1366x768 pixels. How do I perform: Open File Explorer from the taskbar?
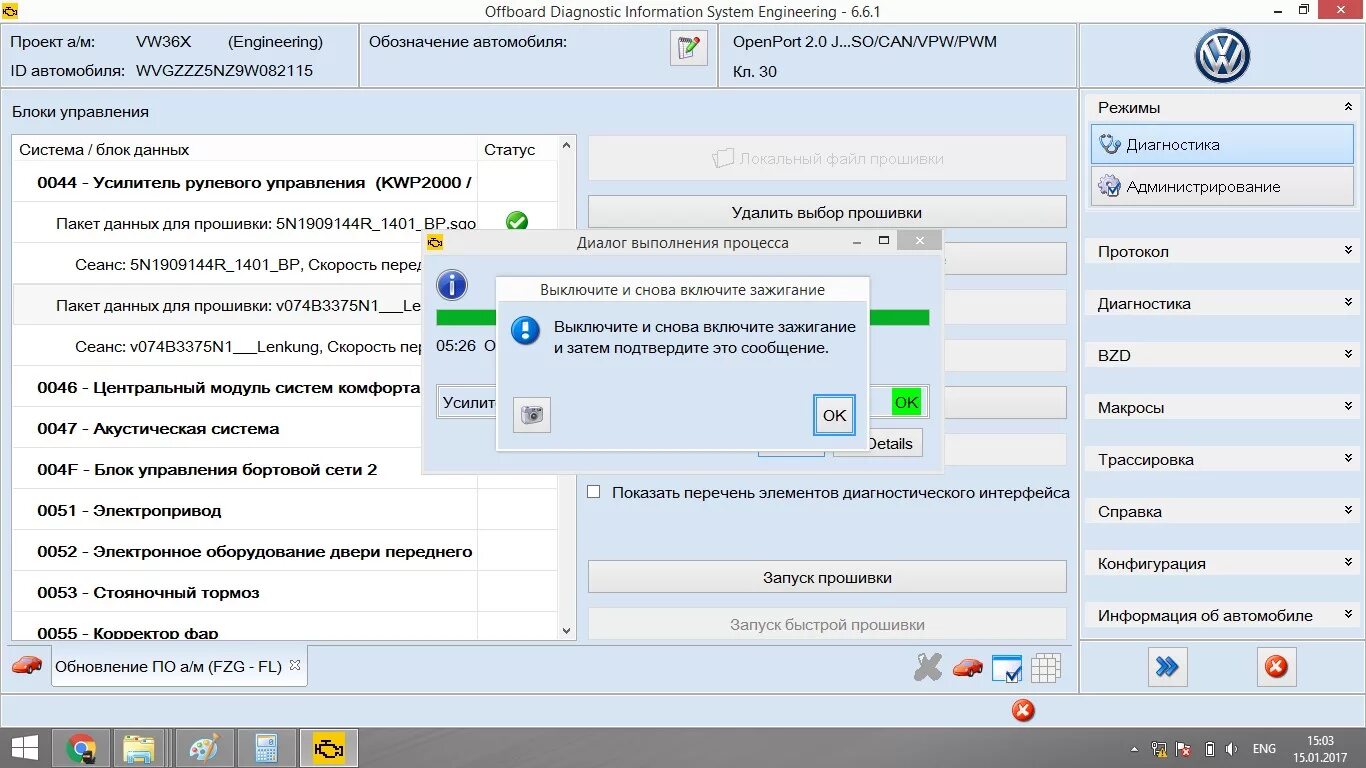[139, 748]
